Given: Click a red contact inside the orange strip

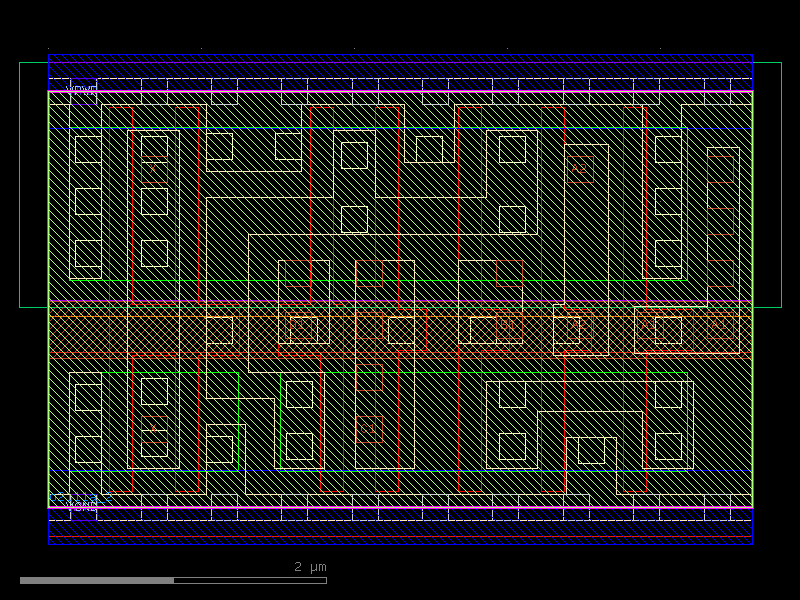Looking at the screenshot, I should [x=296, y=328].
